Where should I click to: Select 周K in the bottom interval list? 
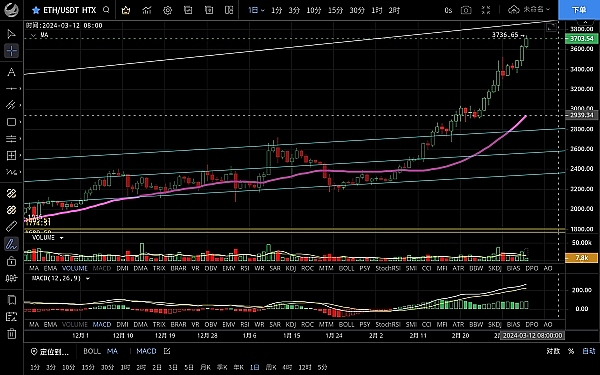pyautogui.click(x=271, y=367)
